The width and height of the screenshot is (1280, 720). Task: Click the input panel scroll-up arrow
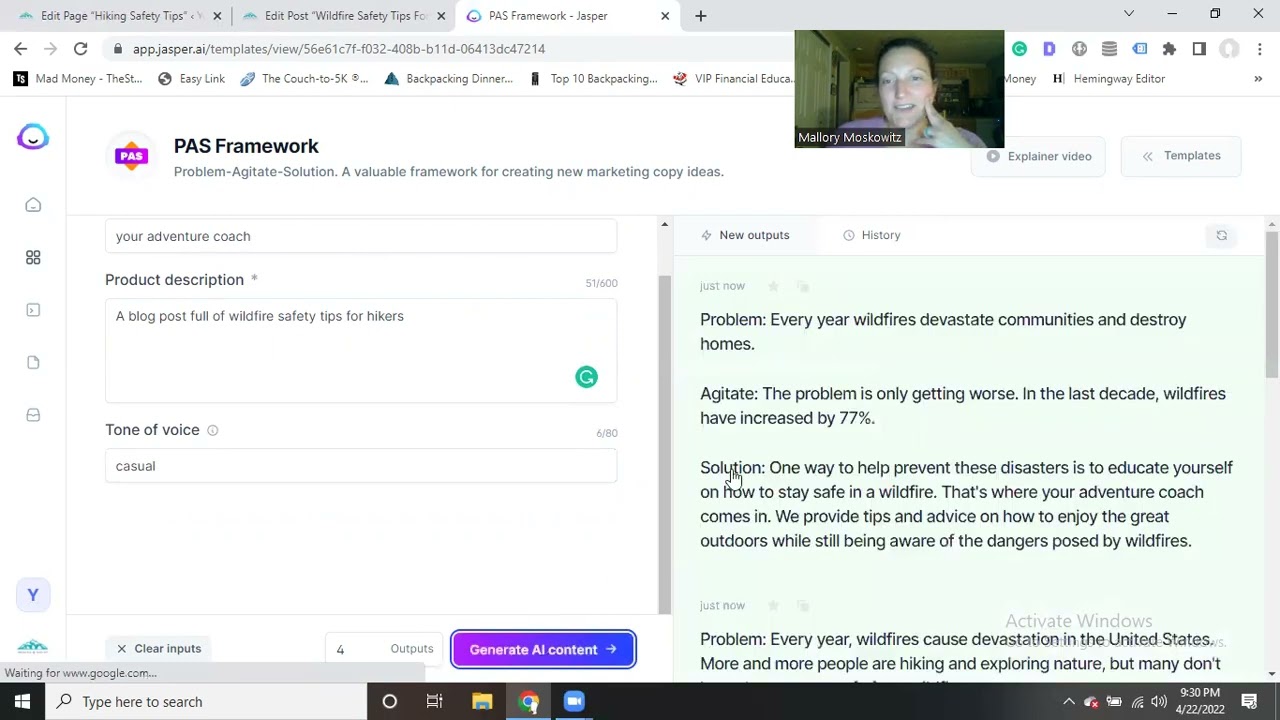pos(664,225)
